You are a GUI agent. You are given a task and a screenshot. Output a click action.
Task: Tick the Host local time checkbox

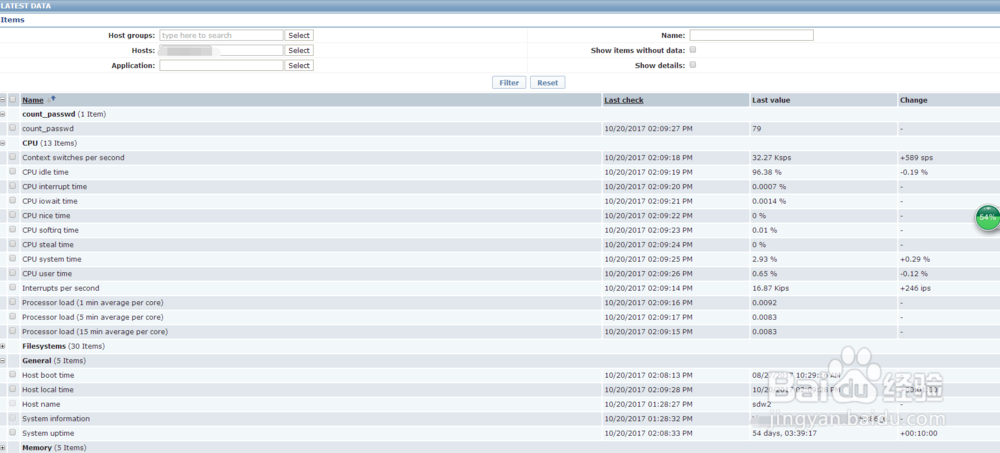click(13, 389)
